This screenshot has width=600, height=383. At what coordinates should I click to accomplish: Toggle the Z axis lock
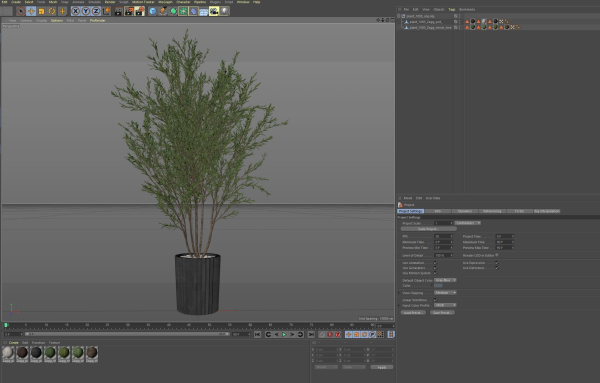point(96,11)
